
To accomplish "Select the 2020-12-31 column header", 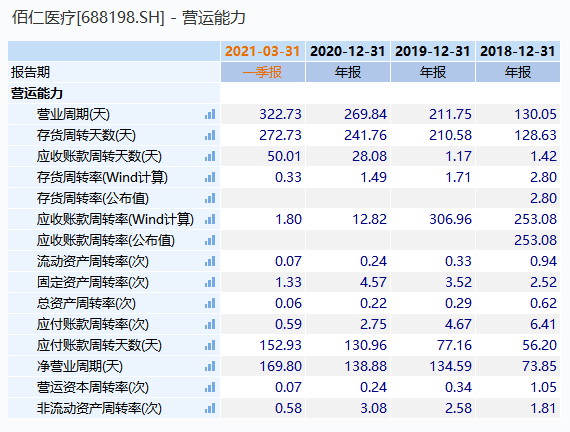I will tap(348, 51).
